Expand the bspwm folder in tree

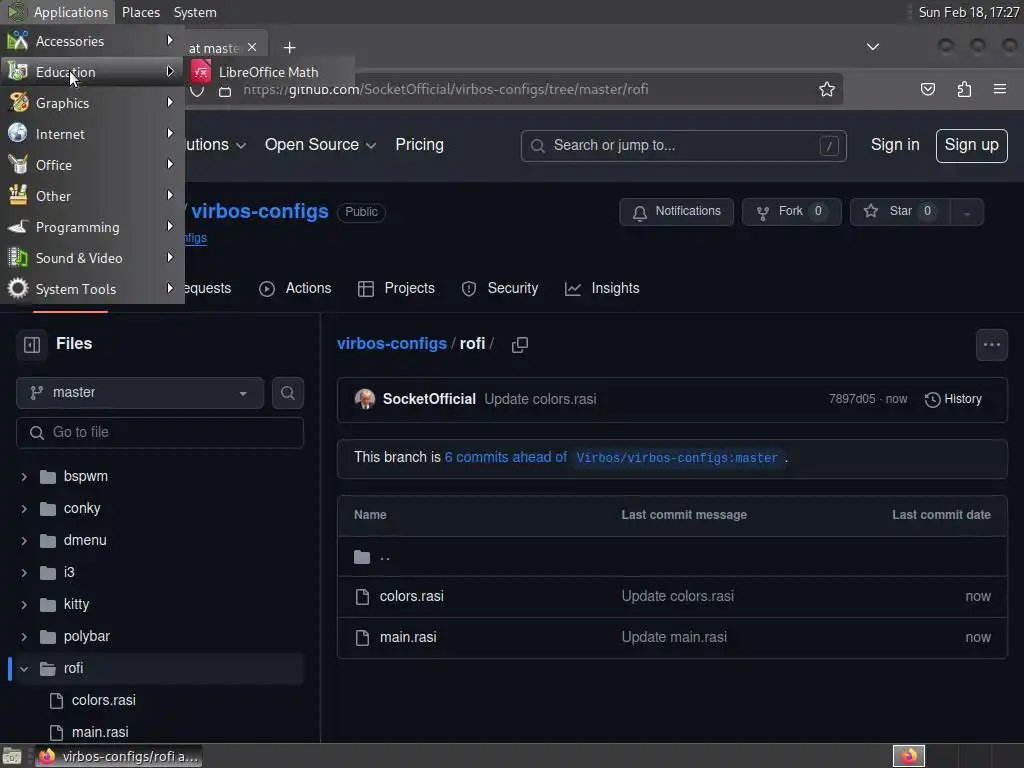24,477
